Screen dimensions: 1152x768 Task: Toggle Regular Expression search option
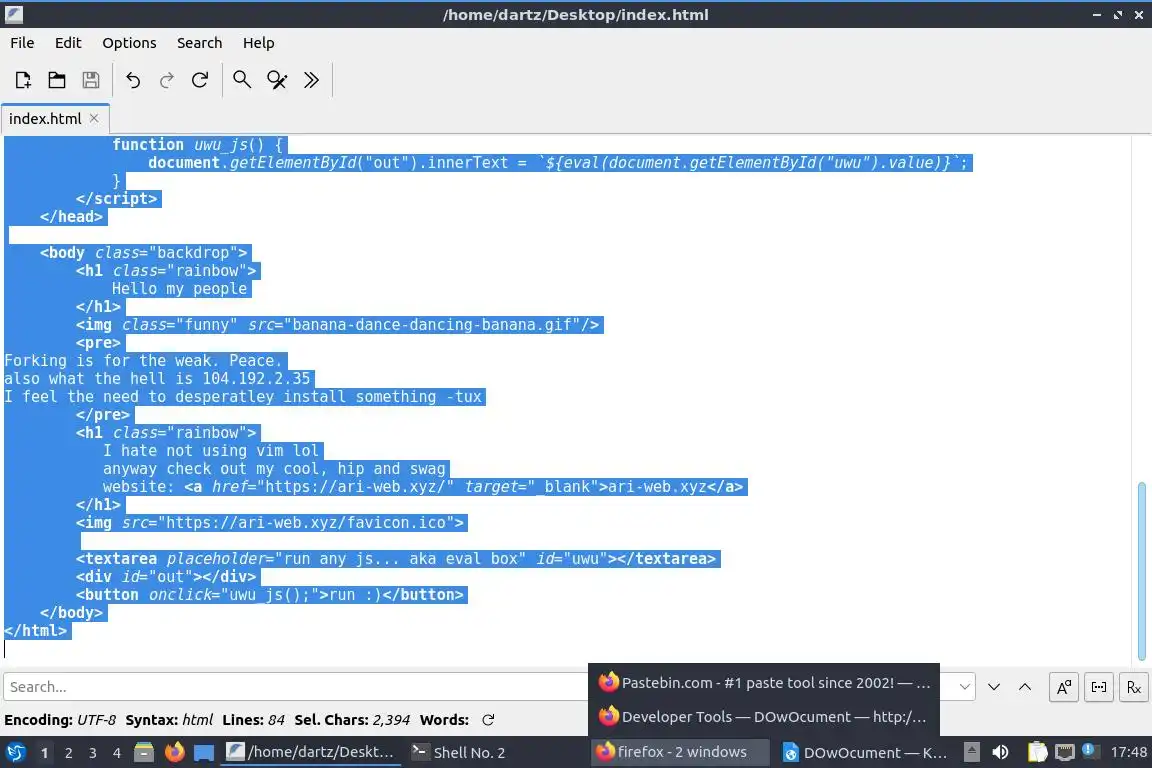click(x=1134, y=687)
